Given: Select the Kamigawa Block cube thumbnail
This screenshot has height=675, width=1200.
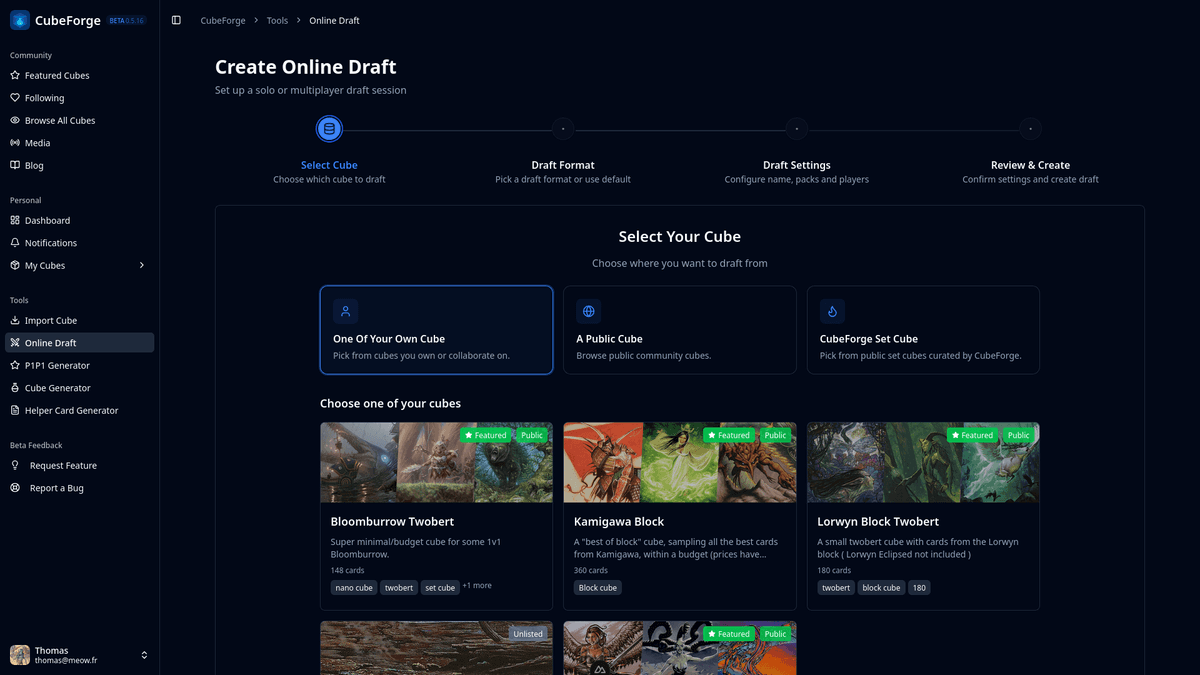Looking at the screenshot, I should point(679,462).
